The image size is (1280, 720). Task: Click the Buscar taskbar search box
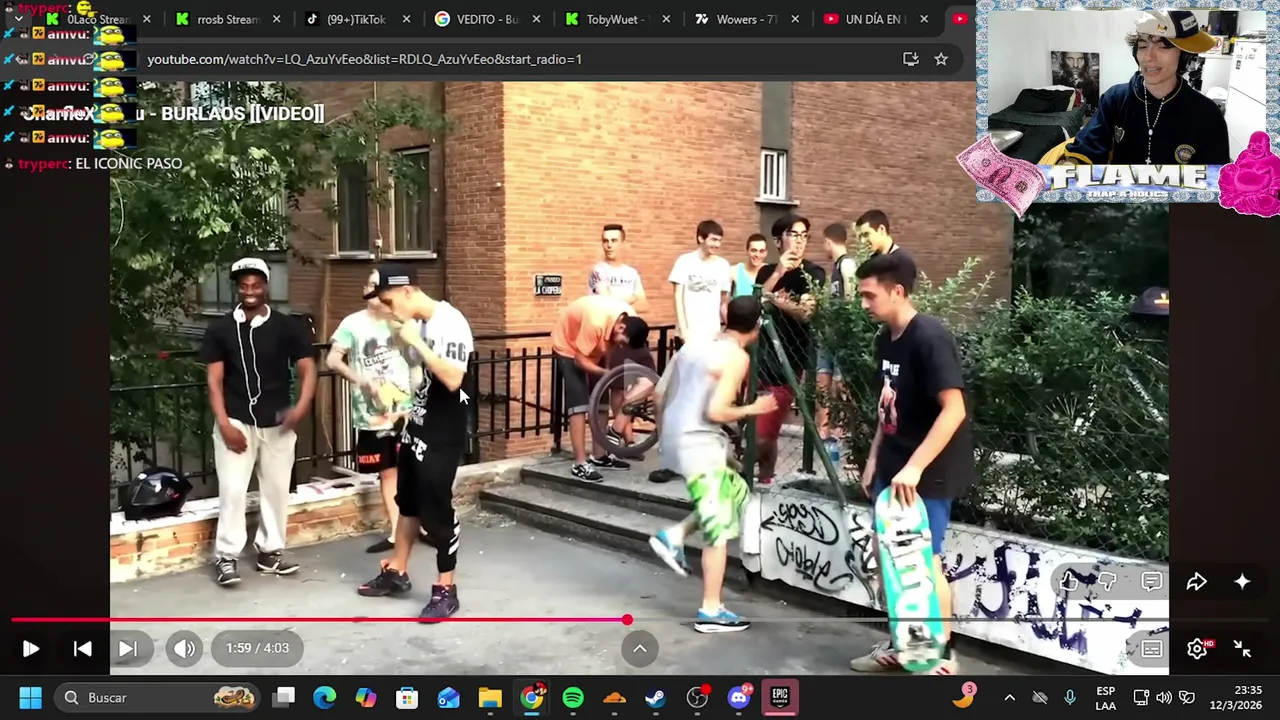click(x=158, y=697)
